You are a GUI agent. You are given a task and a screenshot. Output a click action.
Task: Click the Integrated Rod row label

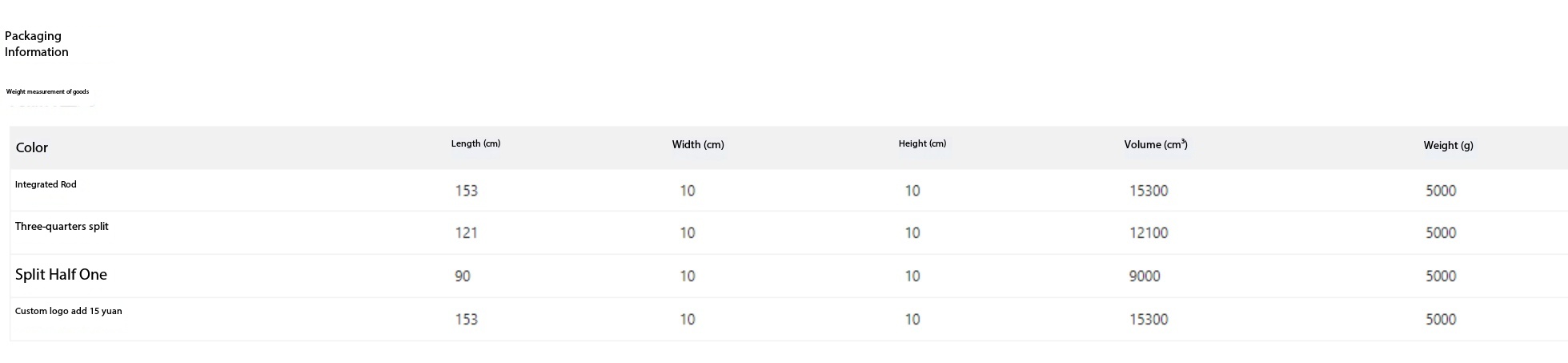click(x=46, y=184)
